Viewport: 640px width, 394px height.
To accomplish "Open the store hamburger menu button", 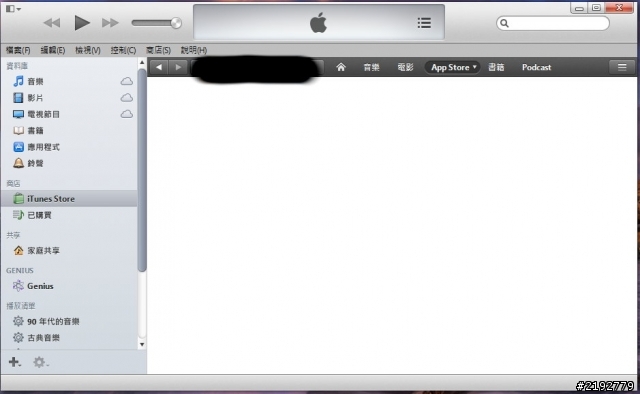I will click(622, 67).
